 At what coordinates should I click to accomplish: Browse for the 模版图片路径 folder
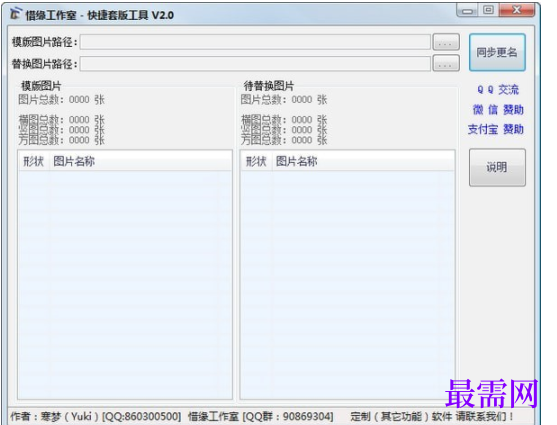pyautogui.click(x=446, y=42)
